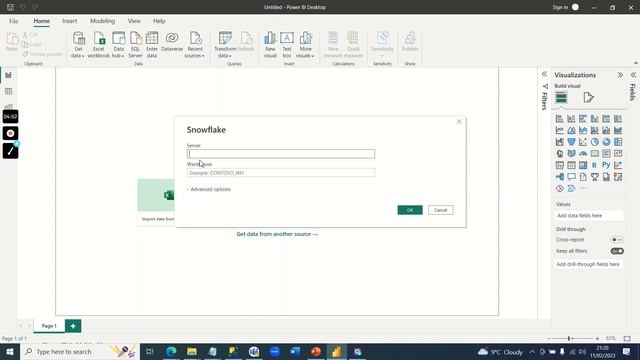Select the Home ribbon tab
The height and width of the screenshot is (360, 640).
(x=42, y=21)
